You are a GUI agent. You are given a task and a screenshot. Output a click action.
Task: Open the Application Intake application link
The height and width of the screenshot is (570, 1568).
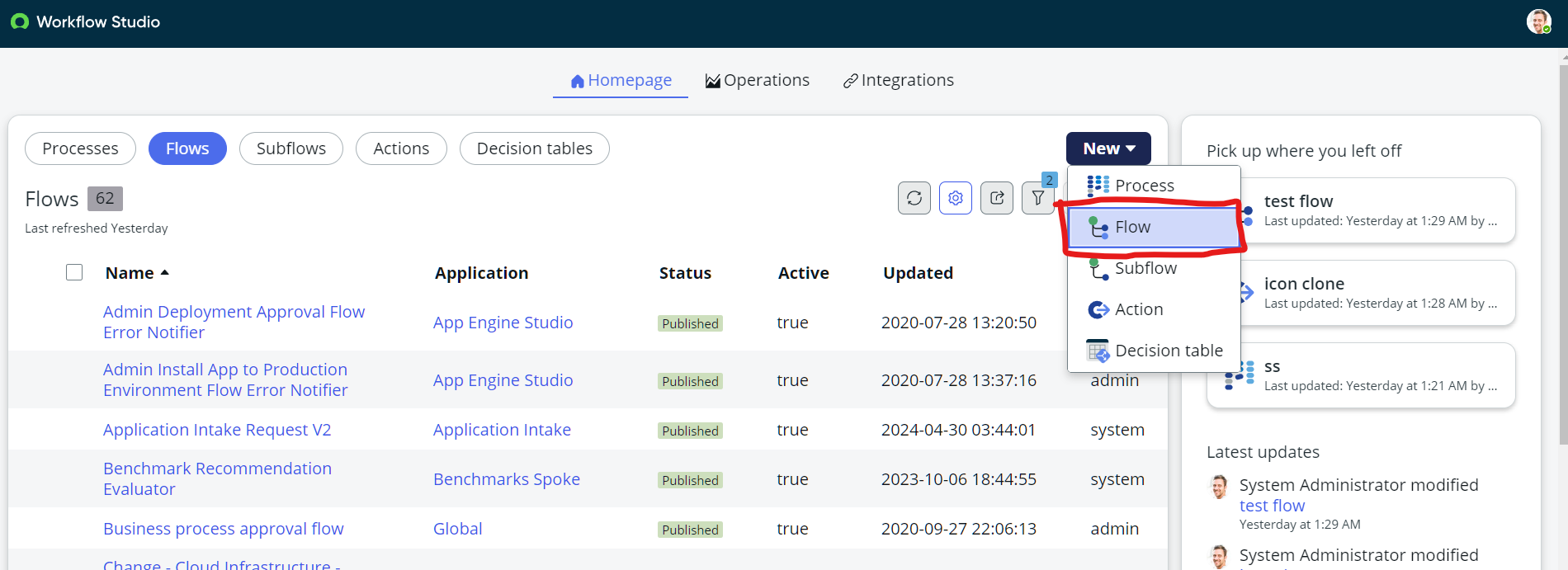tap(502, 430)
